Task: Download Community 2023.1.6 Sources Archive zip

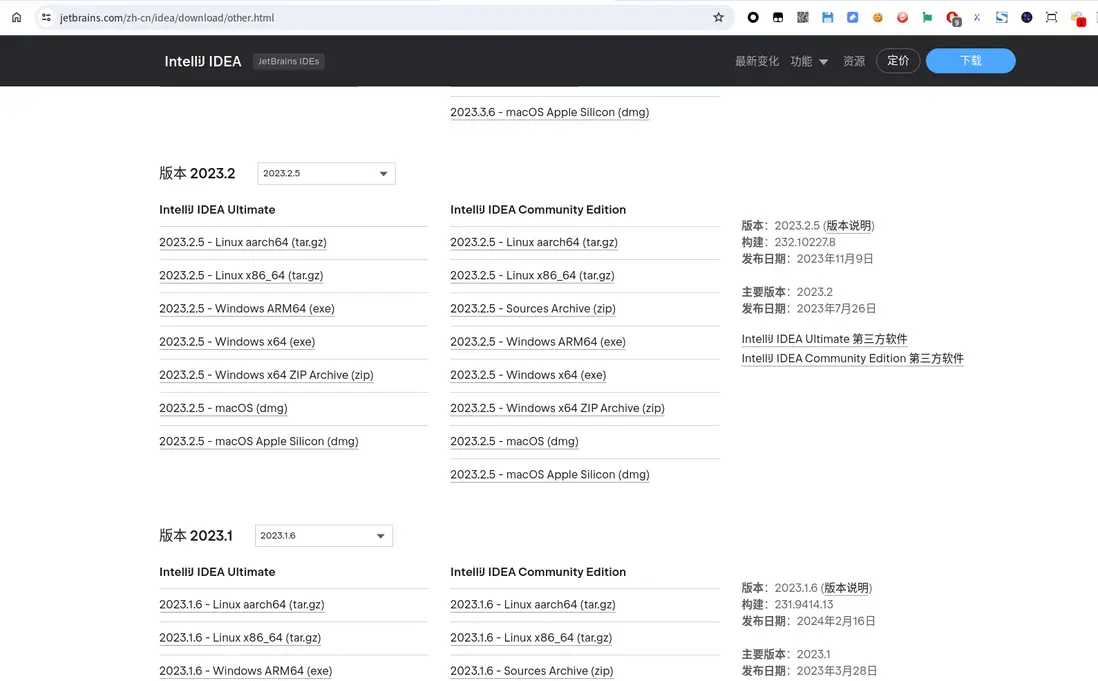Action: pos(531,671)
